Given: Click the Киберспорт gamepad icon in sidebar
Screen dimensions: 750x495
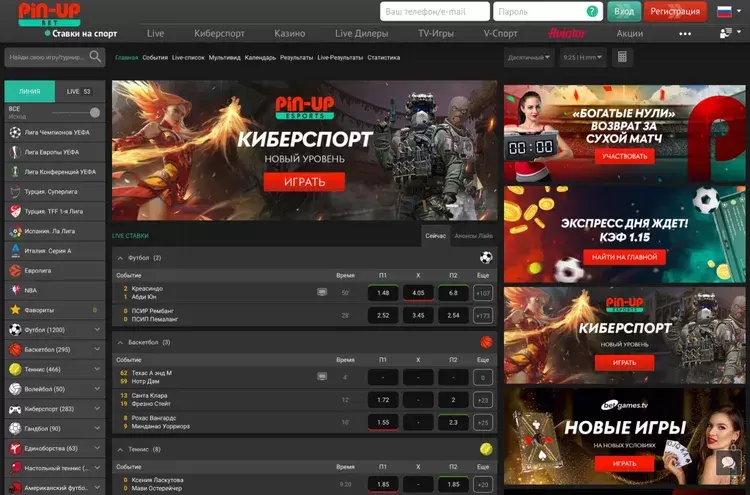Looking at the screenshot, I should coord(15,409).
